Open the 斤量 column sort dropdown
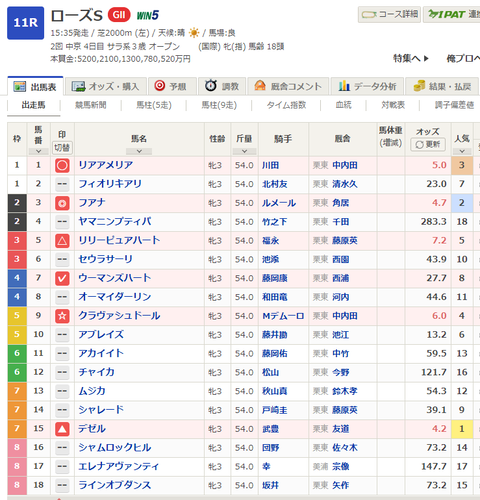 (244, 151)
